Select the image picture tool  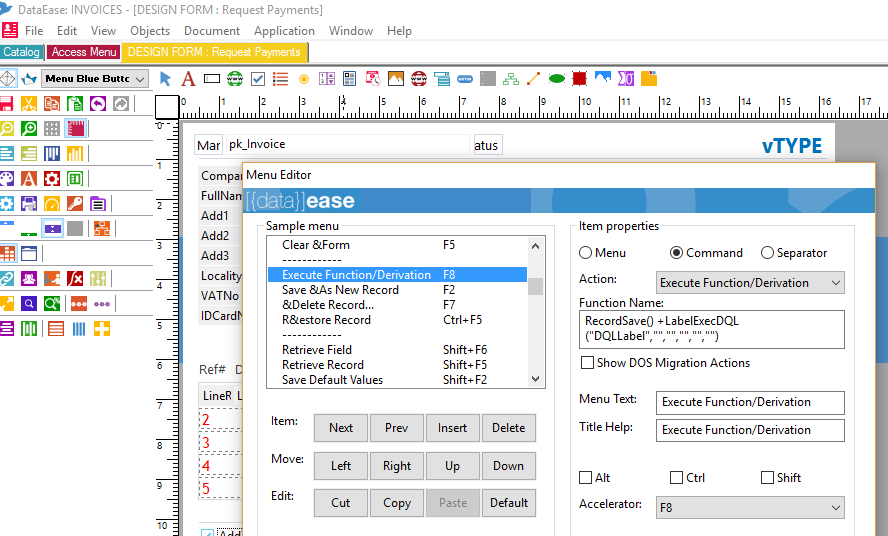[396, 79]
